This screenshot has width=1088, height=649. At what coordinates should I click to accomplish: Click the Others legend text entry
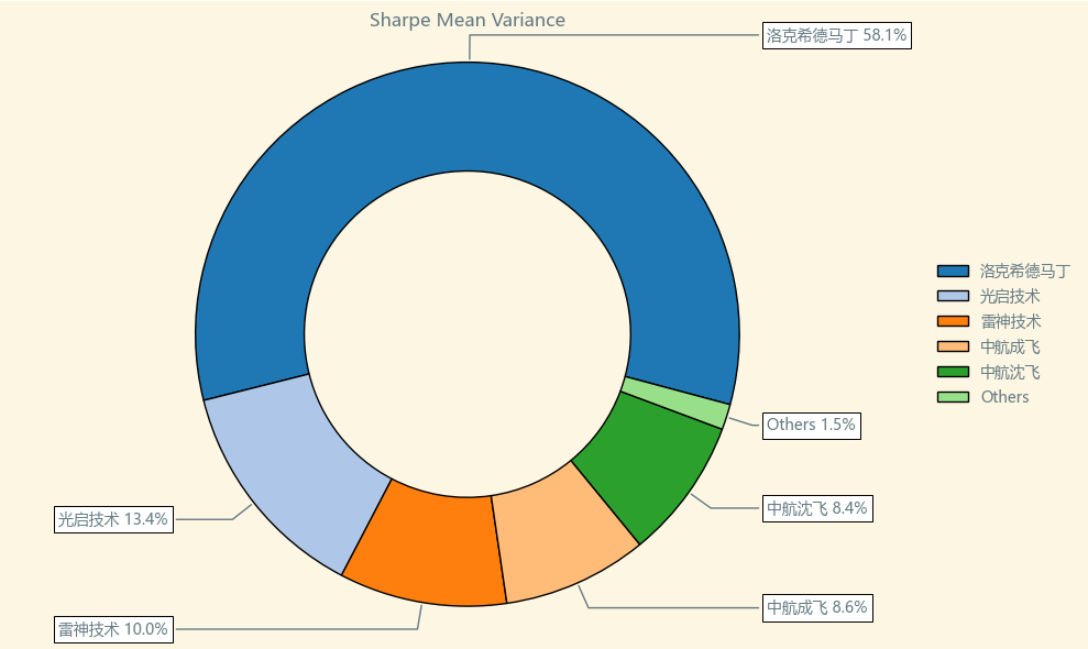coord(1005,397)
